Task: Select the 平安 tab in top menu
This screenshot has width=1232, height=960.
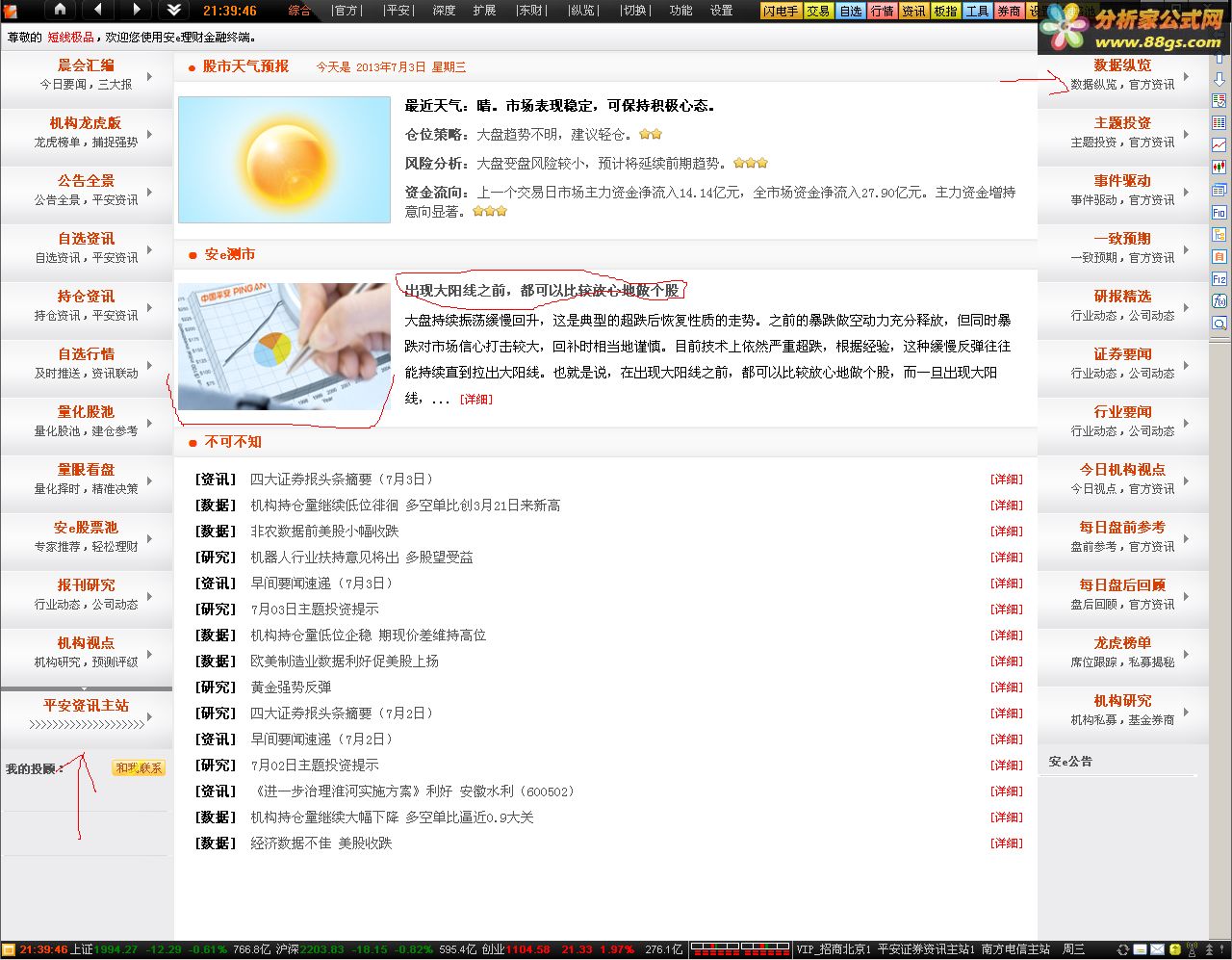Action: click(398, 11)
